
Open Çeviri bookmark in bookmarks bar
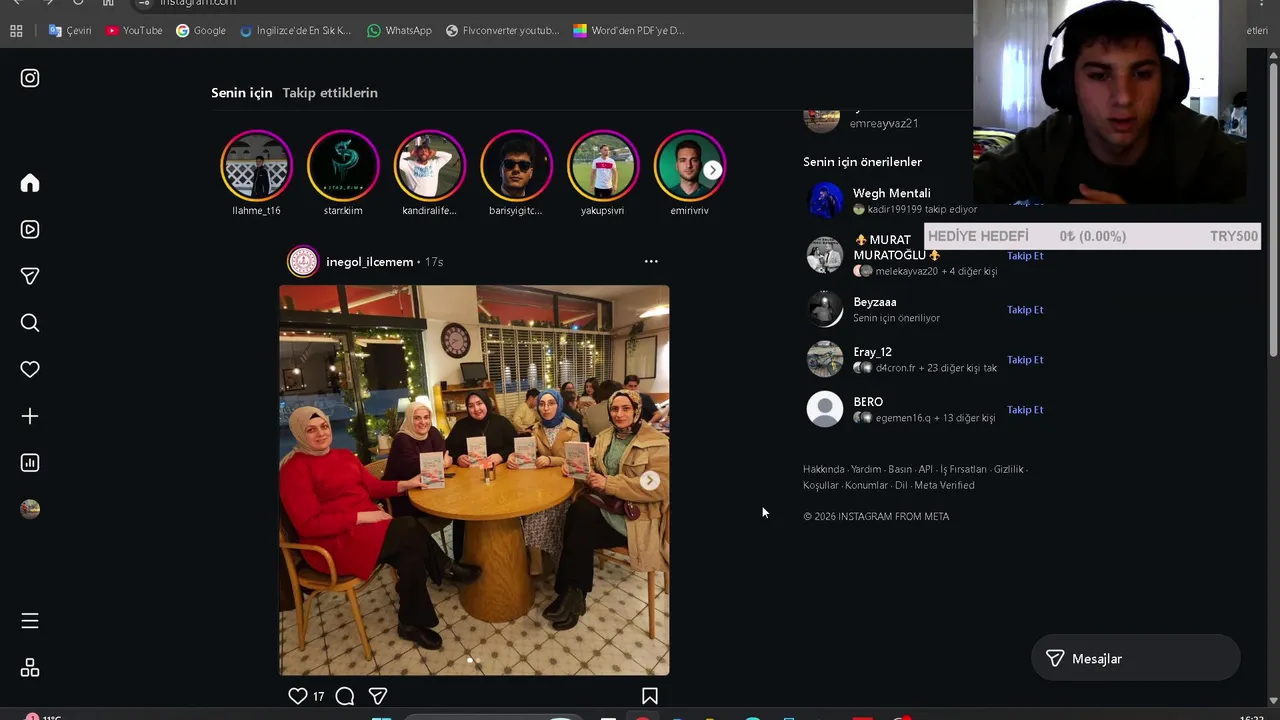tap(70, 31)
